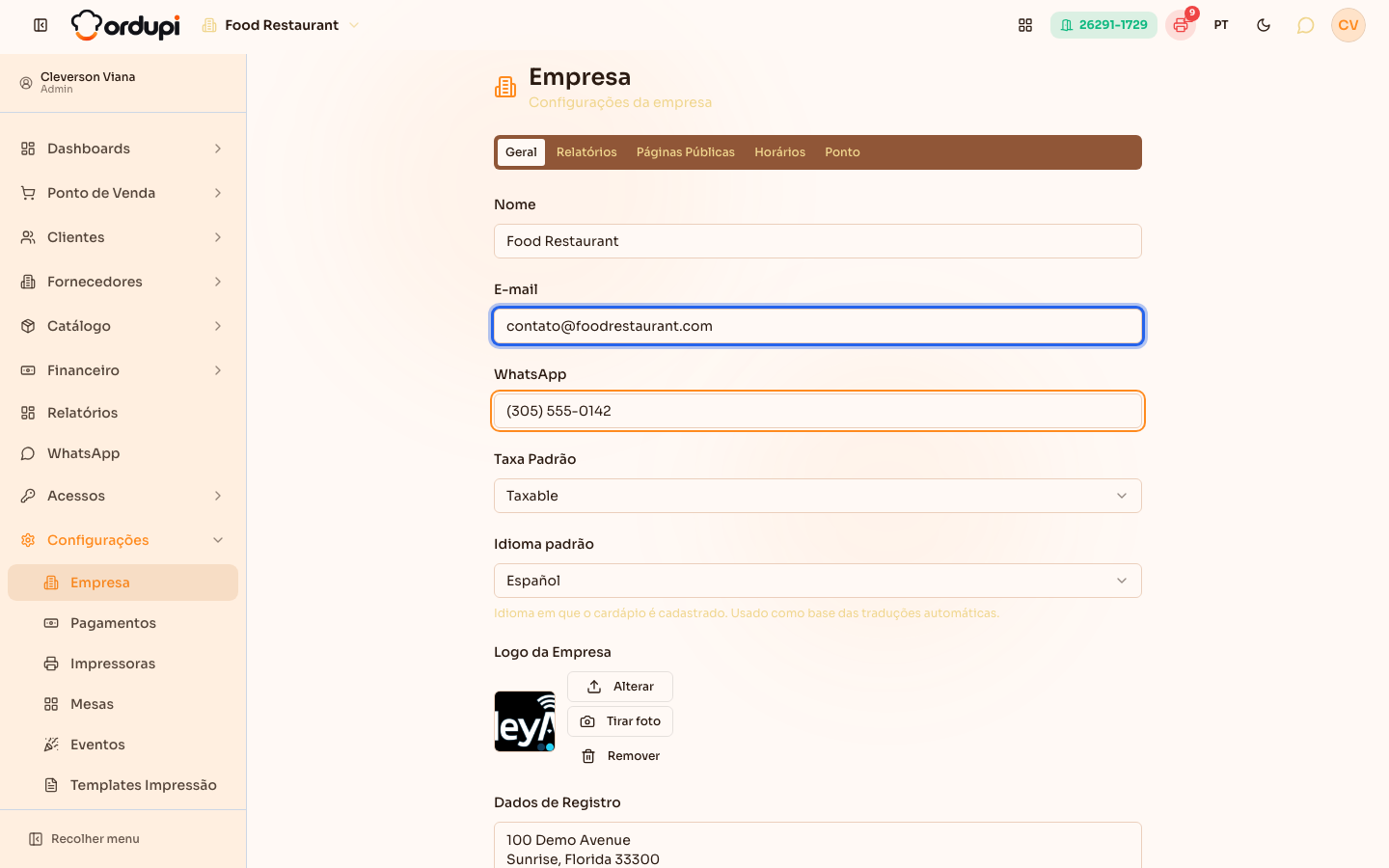Open the Impressoras settings page
This screenshot has width=1389, height=868.
tap(123, 664)
